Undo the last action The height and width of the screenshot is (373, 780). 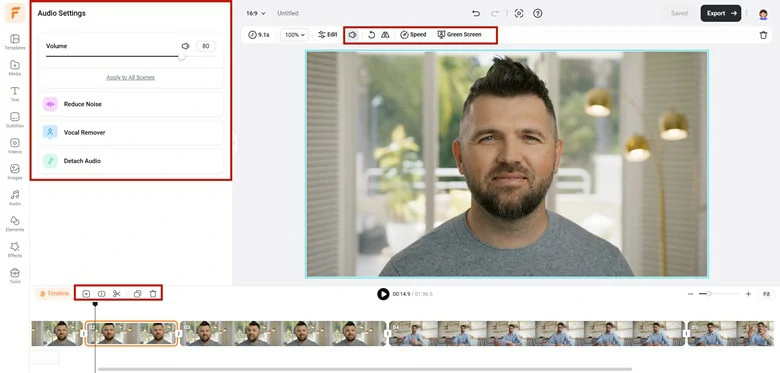(476, 13)
